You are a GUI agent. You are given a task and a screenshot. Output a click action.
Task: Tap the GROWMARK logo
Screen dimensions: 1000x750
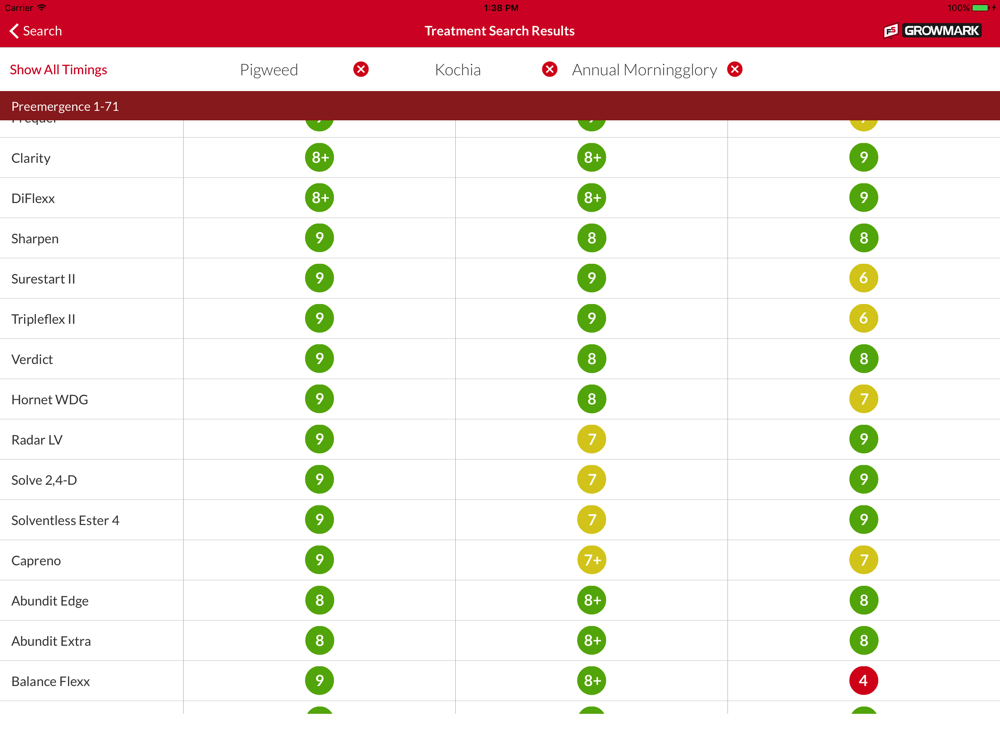(x=932, y=31)
